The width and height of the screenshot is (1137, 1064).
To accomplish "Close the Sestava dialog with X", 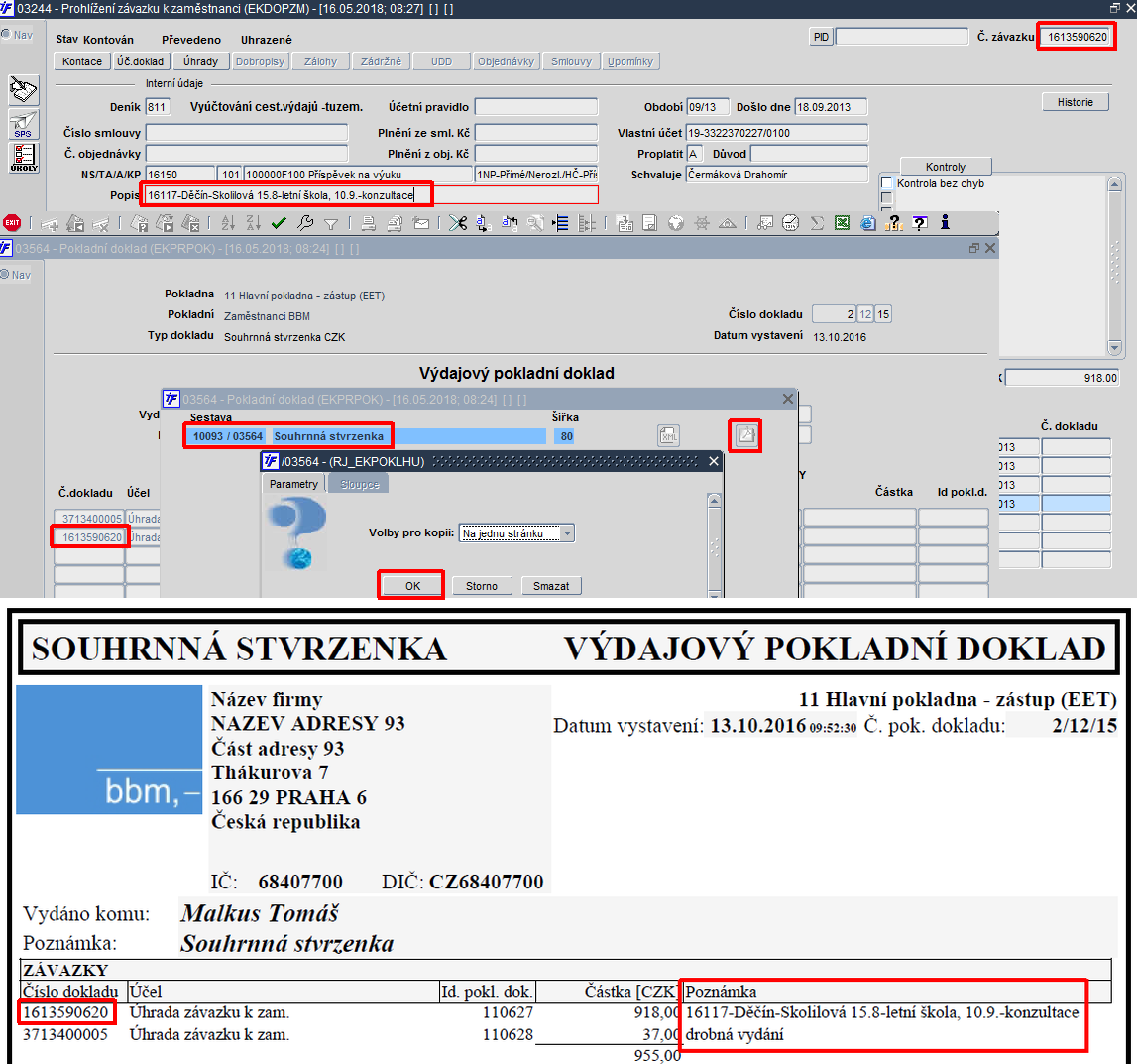I will (788, 399).
